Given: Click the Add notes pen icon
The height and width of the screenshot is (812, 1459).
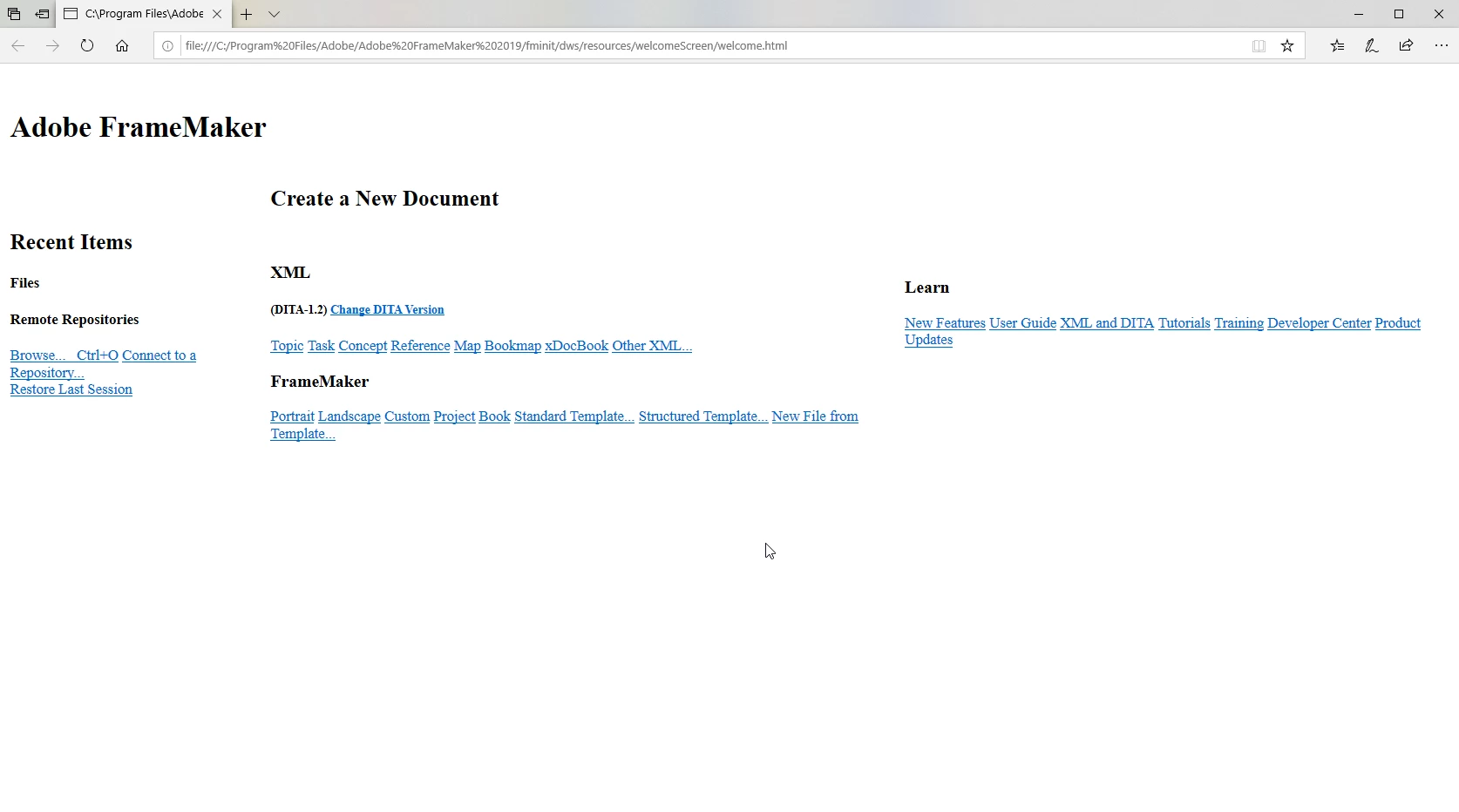Looking at the screenshot, I should (x=1371, y=45).
